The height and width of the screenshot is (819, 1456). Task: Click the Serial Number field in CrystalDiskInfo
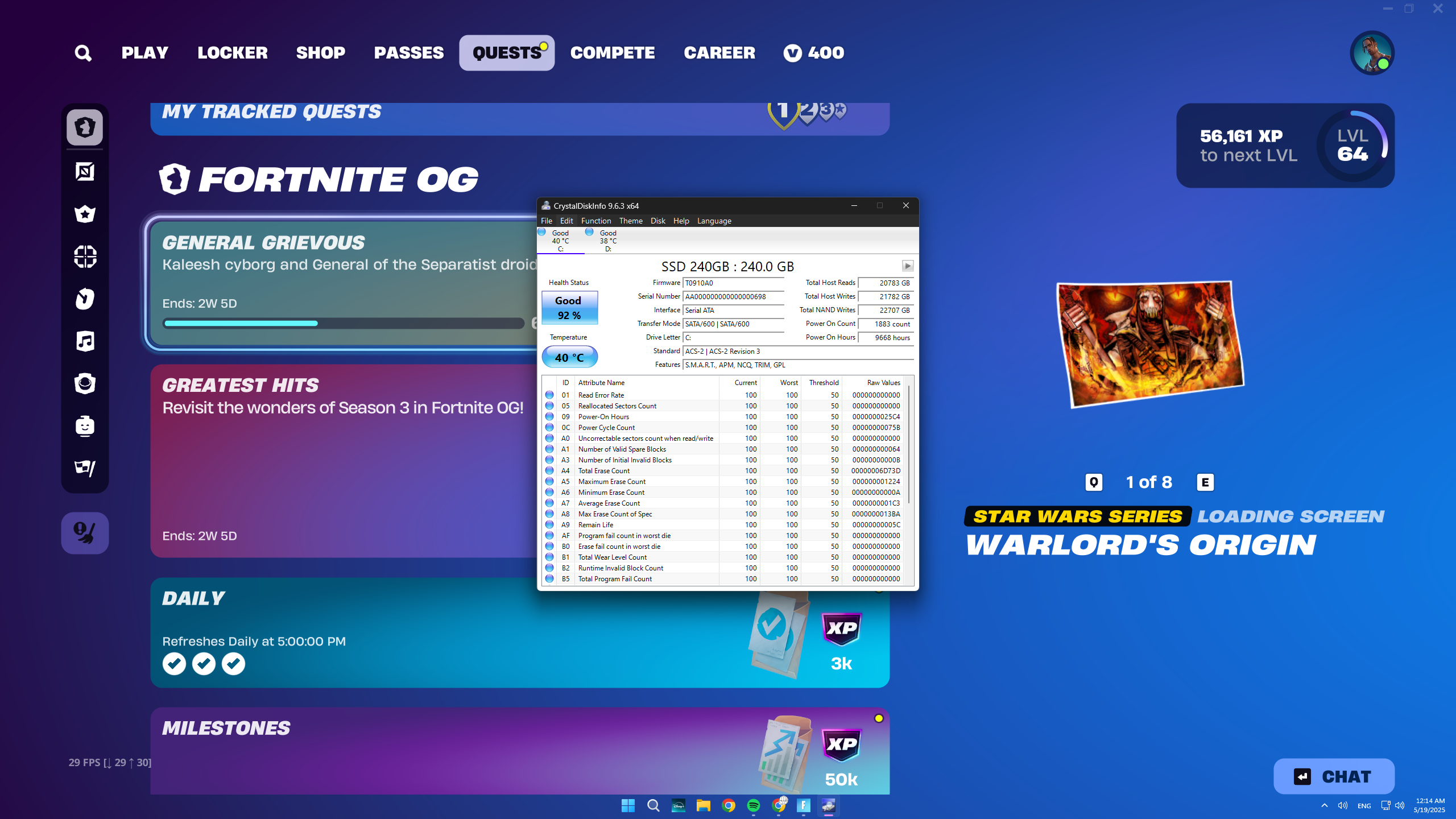pyautogui.click(x=733, y=296)
